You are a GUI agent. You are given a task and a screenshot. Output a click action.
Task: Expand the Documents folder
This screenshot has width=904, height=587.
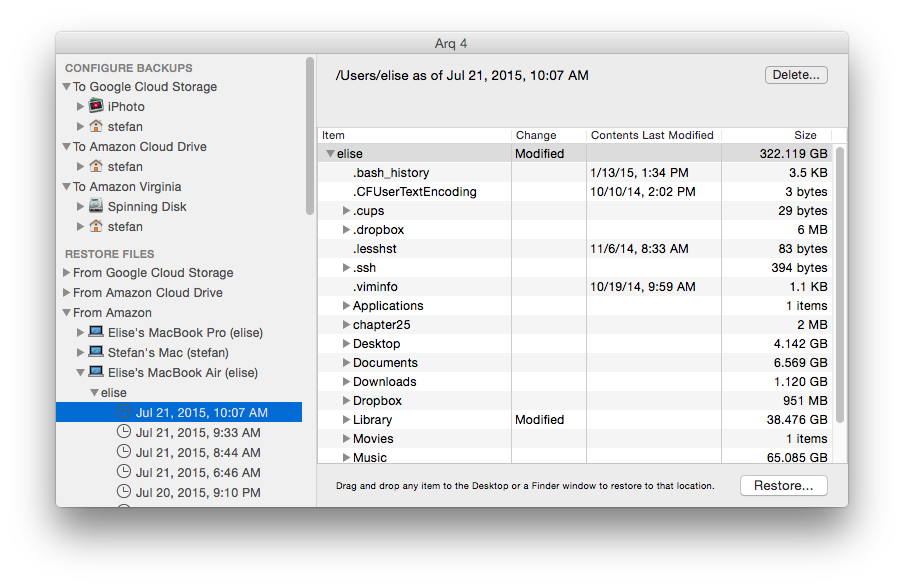[x=346, y=363]
